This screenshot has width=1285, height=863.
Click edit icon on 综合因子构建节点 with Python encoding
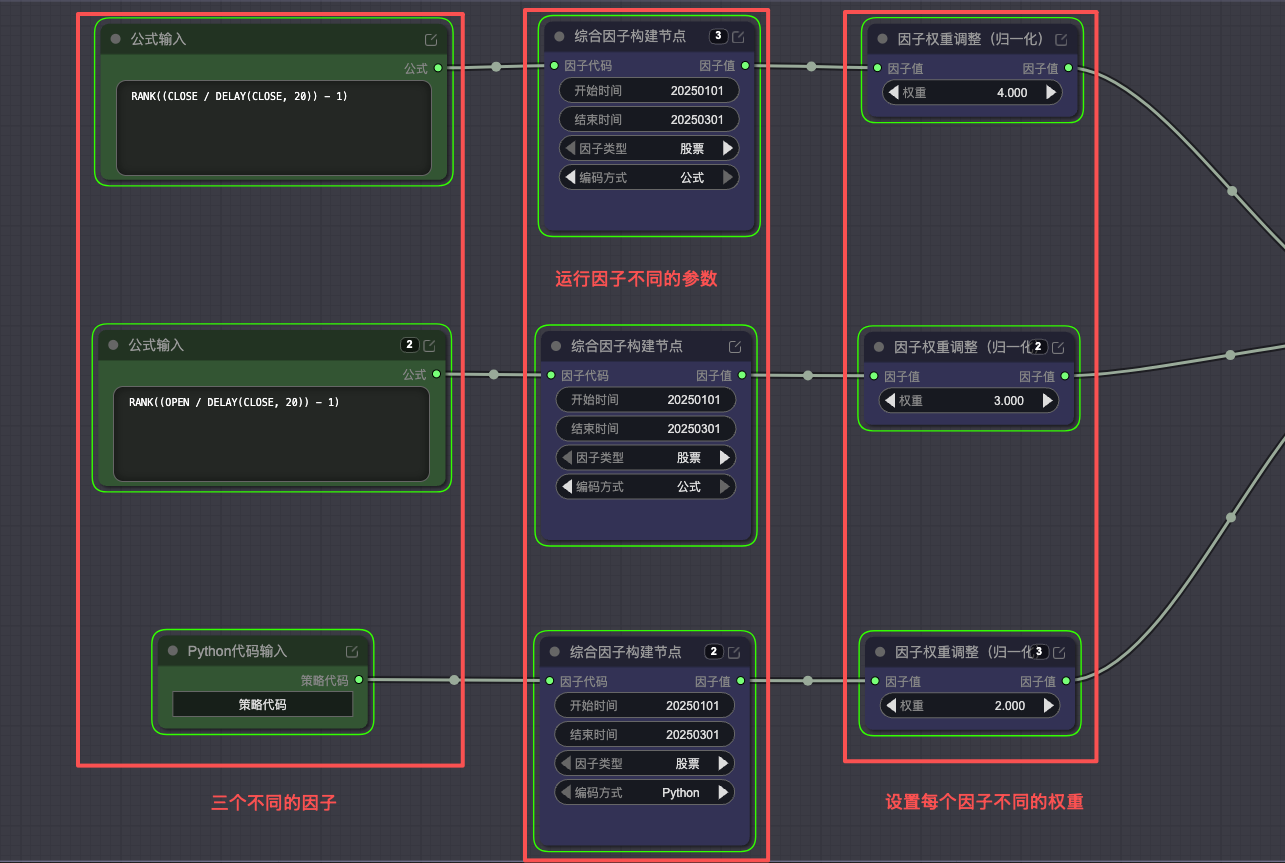734,652
